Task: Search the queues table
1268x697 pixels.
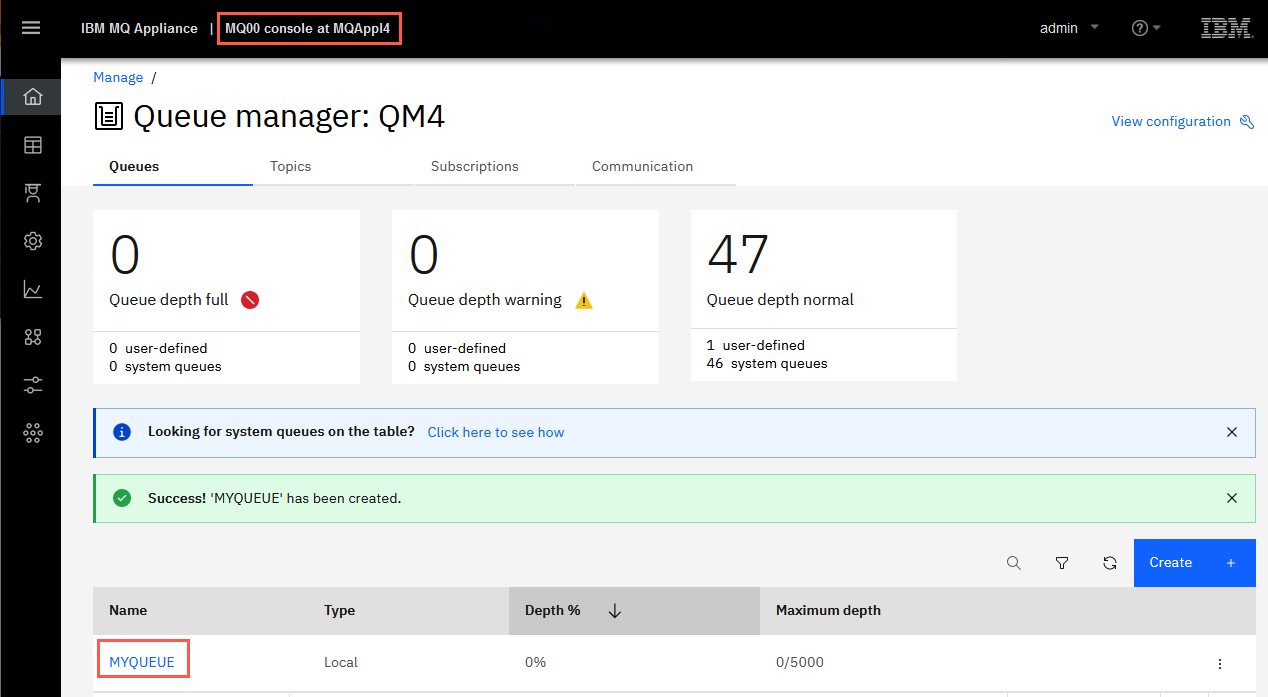Action: pyautogui.click(x=1014, y=563)
